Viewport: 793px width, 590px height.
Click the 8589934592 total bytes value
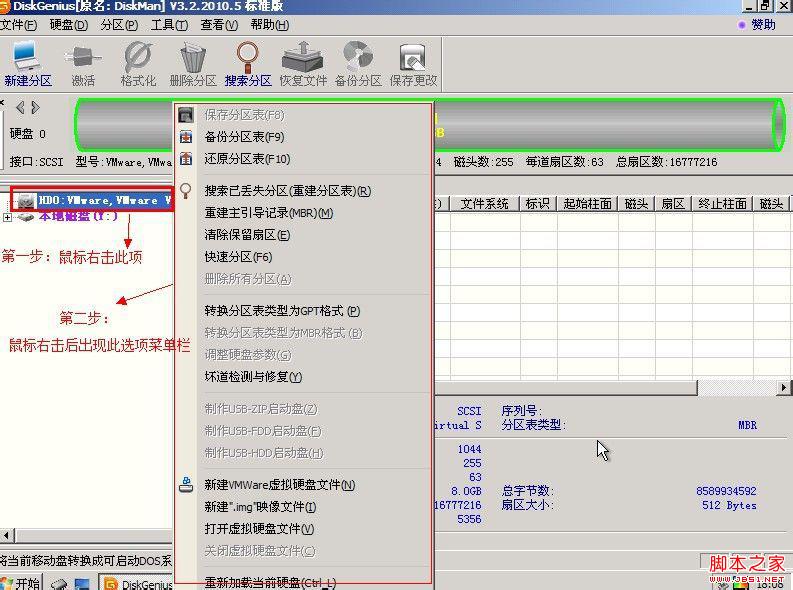pos(726,491)
